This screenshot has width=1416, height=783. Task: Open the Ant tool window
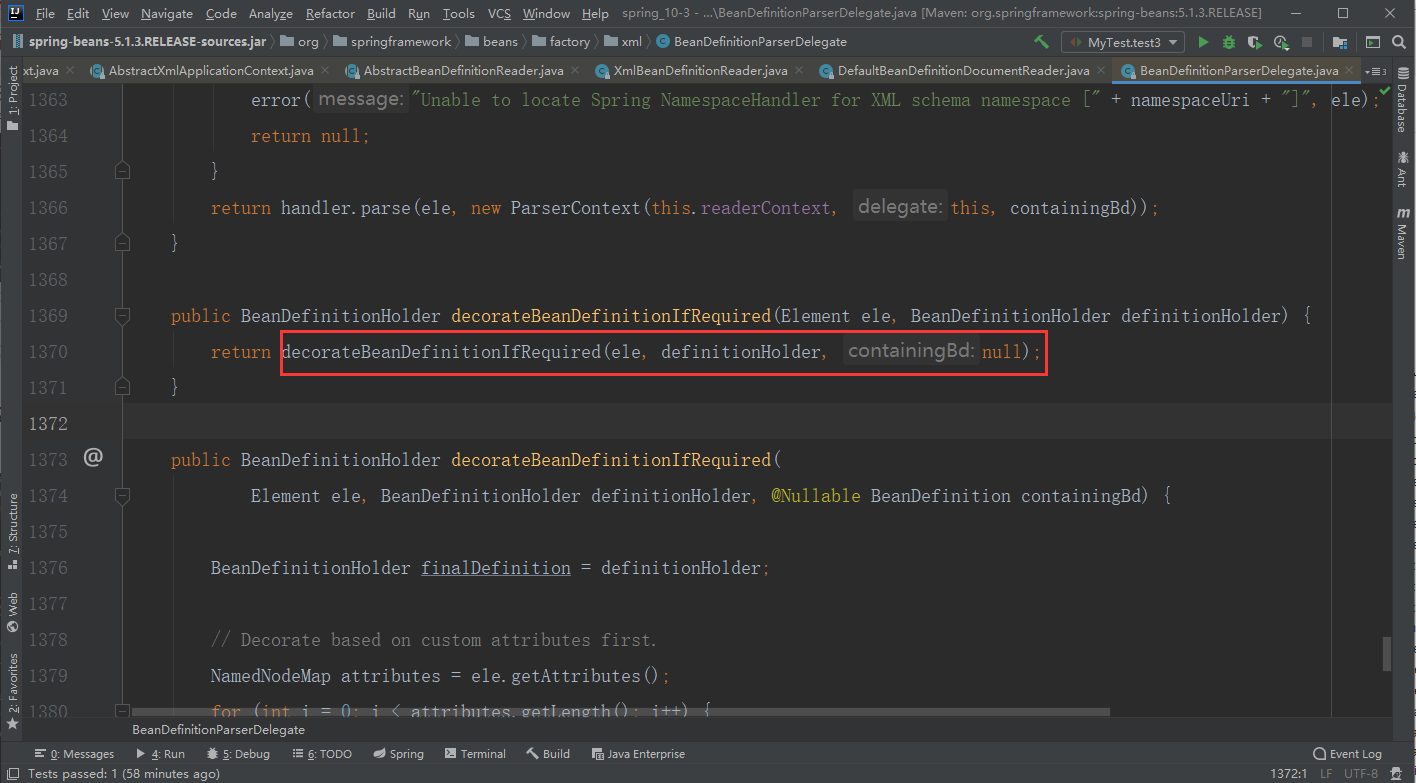1402,170
